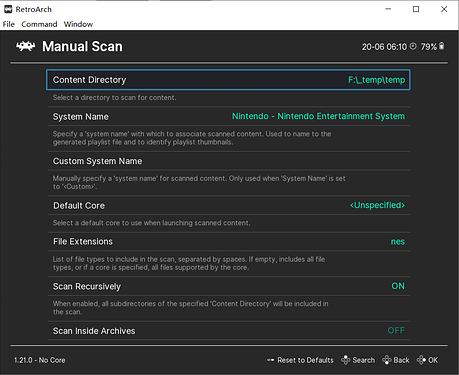
Task: Click the RetroArch title bar app icon
Action: (8, 9)
